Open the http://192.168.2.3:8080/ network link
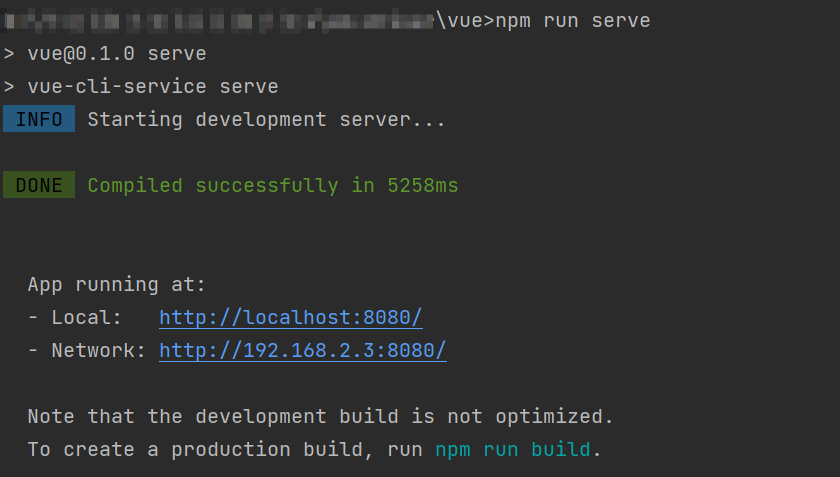 [303, 351]
